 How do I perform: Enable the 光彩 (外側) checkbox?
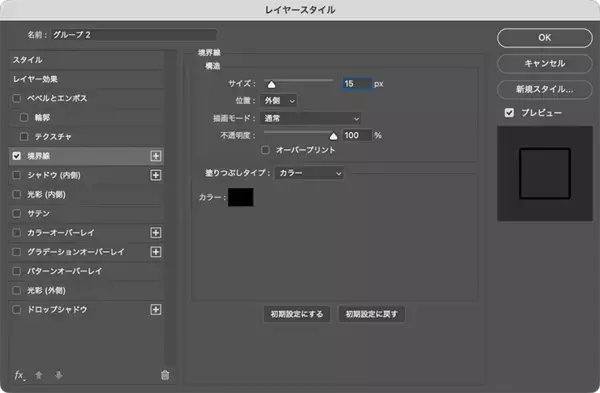tap(16, 290)
